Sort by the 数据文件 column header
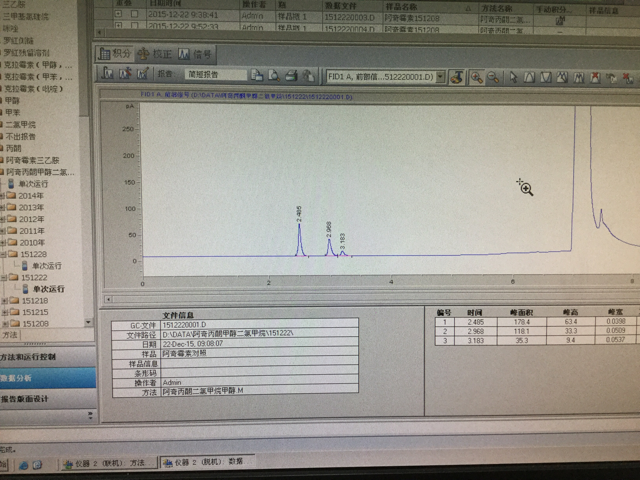640x480 pixels. pyautogui.click(x=353, y=6)
